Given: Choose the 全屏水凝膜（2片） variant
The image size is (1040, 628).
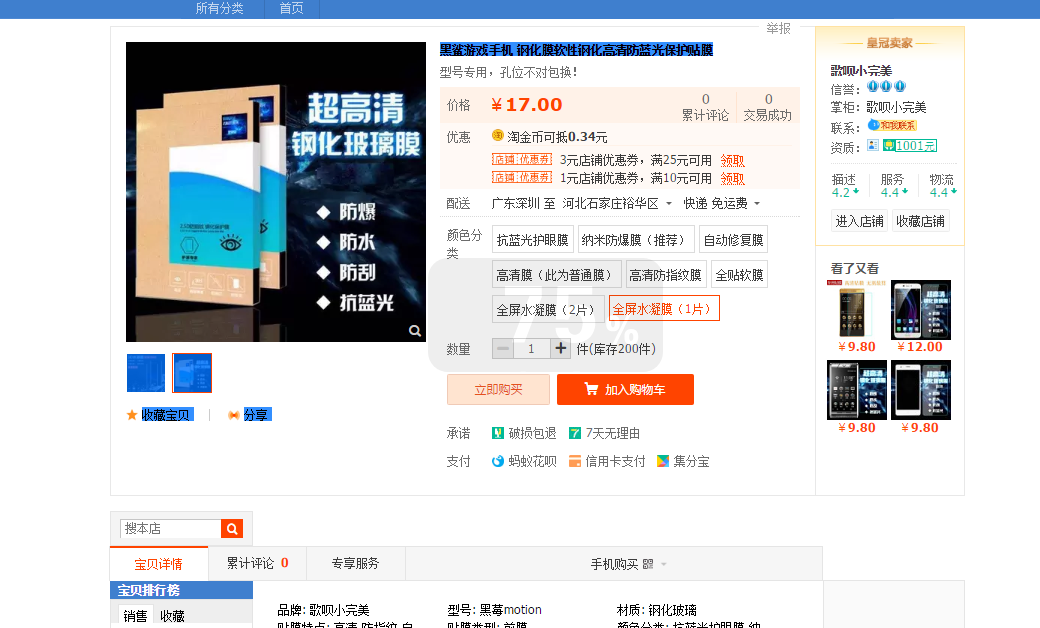Looking at the screenshot, I should click(547, 309).
